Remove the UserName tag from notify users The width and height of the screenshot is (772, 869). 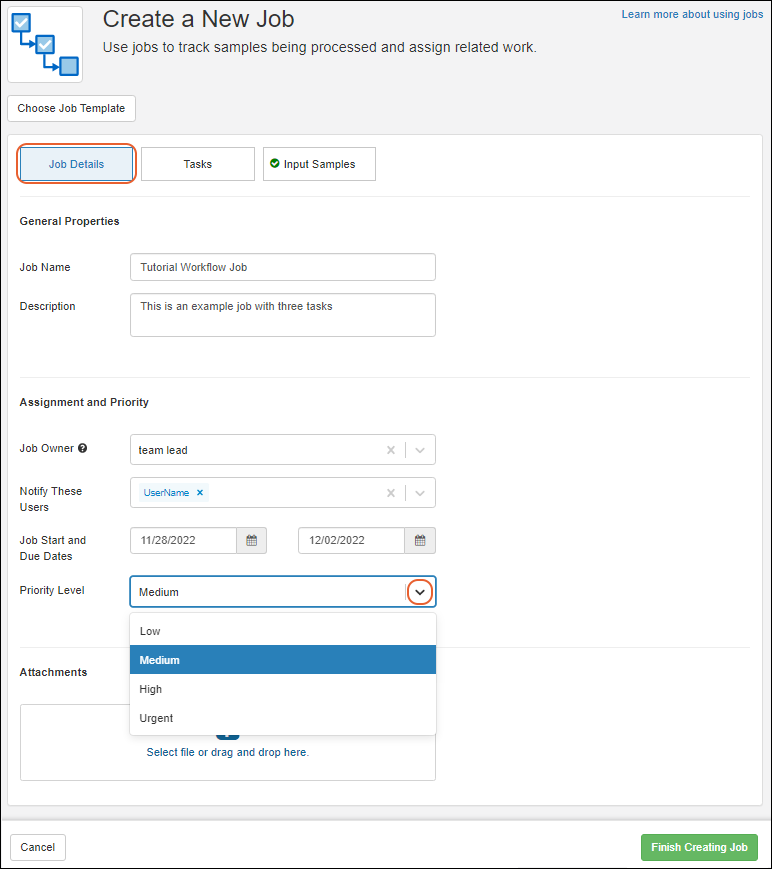[x=200, y=493]
